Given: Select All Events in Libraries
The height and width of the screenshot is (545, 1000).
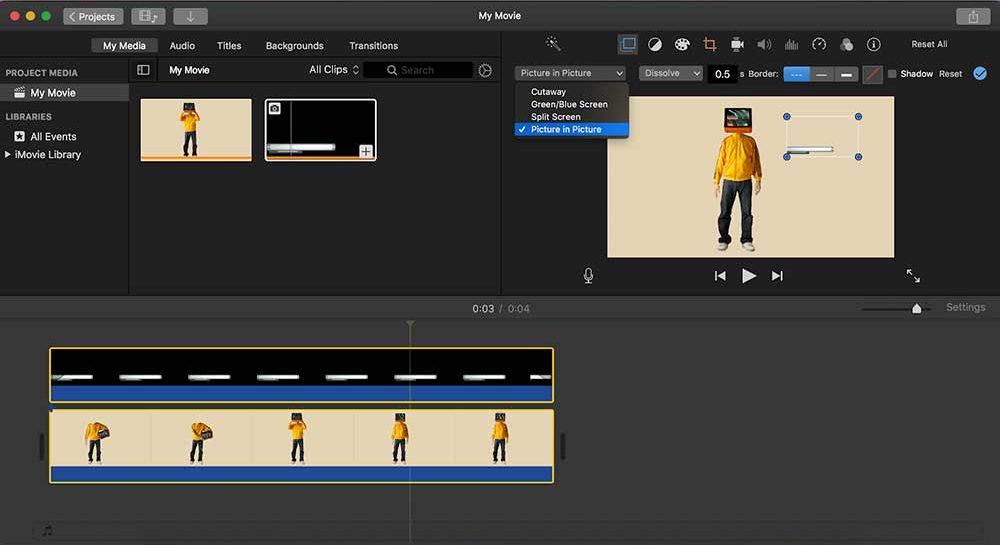Looking at the screenshot, I should (54, 136).
